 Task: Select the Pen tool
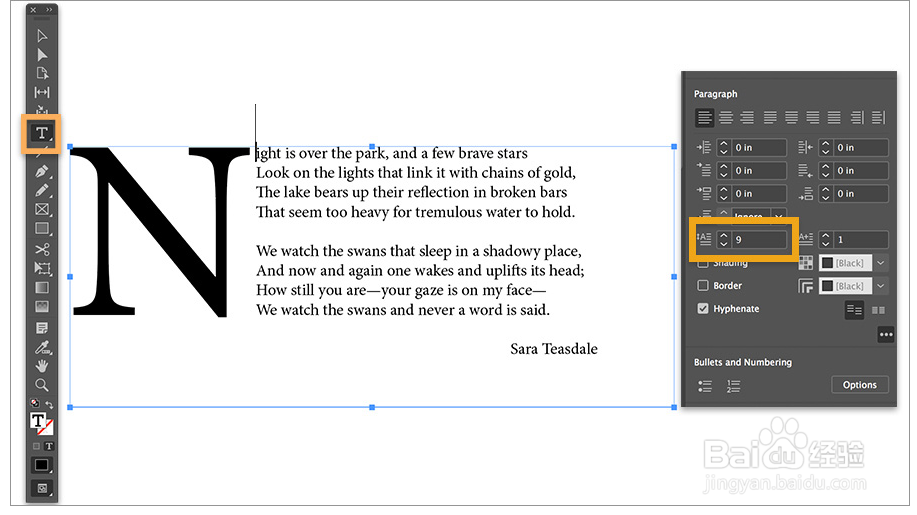42,172
